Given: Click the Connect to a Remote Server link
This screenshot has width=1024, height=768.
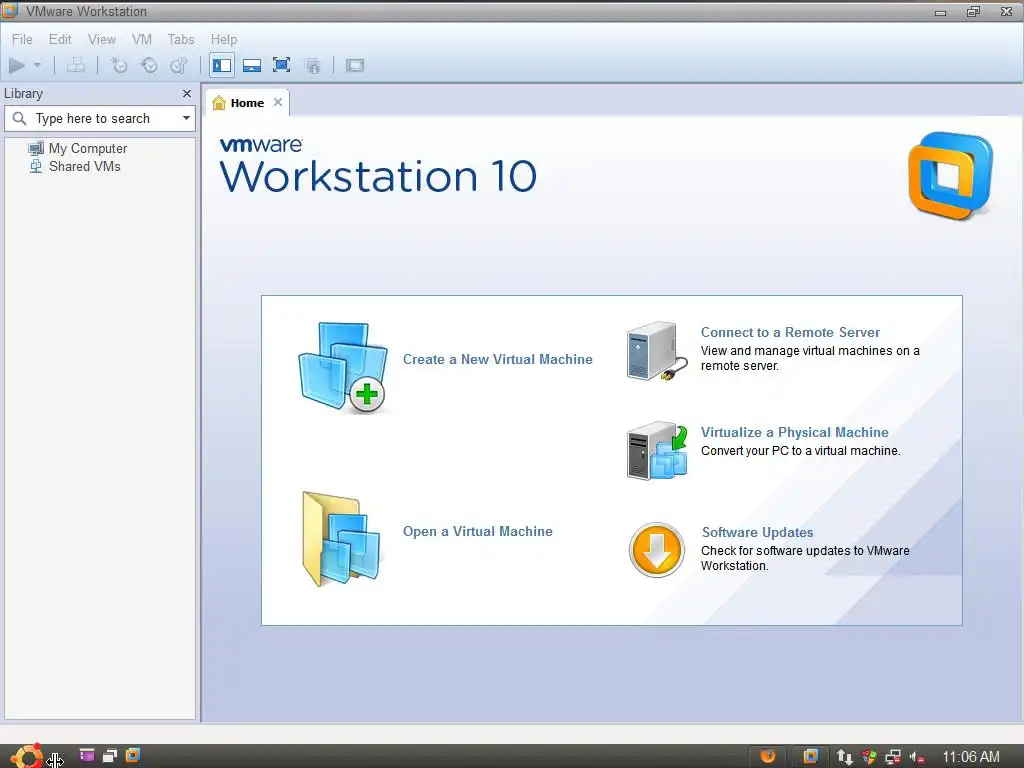Looking at the screenshot, I should (790, 332).
